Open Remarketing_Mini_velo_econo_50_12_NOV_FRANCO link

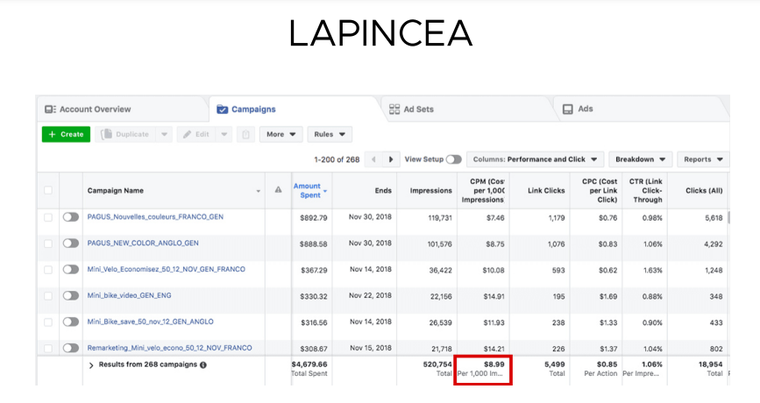click(x=170, y=348)
